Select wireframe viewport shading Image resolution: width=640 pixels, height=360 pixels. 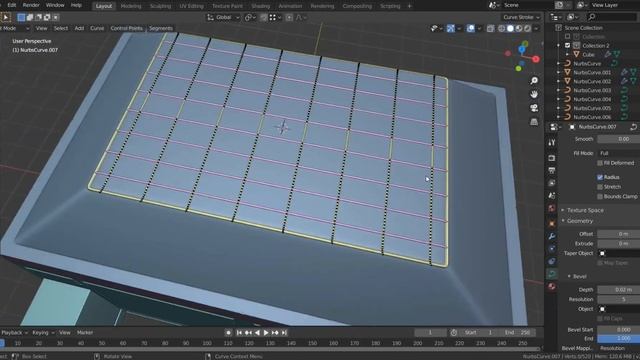(x=502, y=28)
